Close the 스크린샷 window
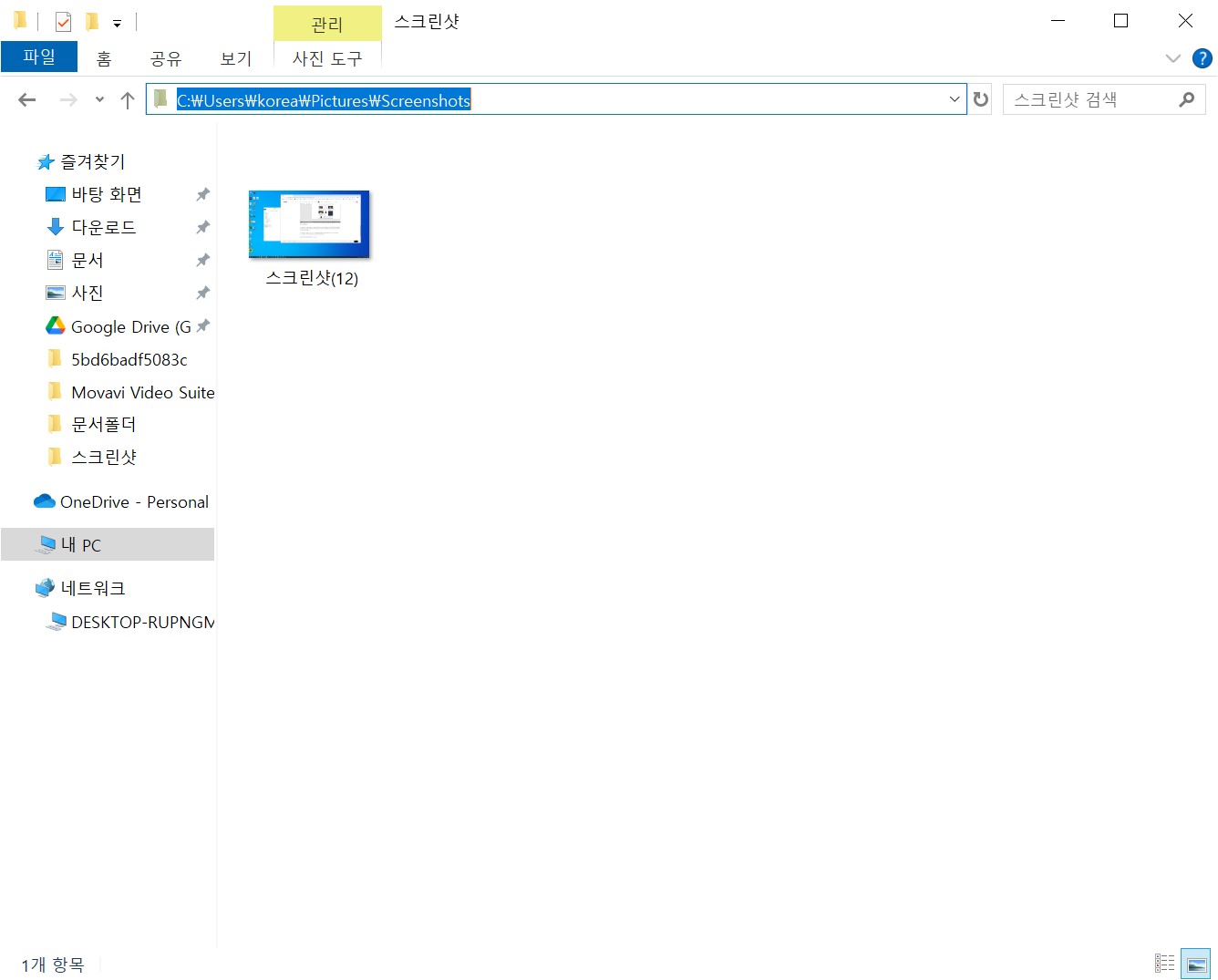The image size is (1218, 980). coord(1185,21)
